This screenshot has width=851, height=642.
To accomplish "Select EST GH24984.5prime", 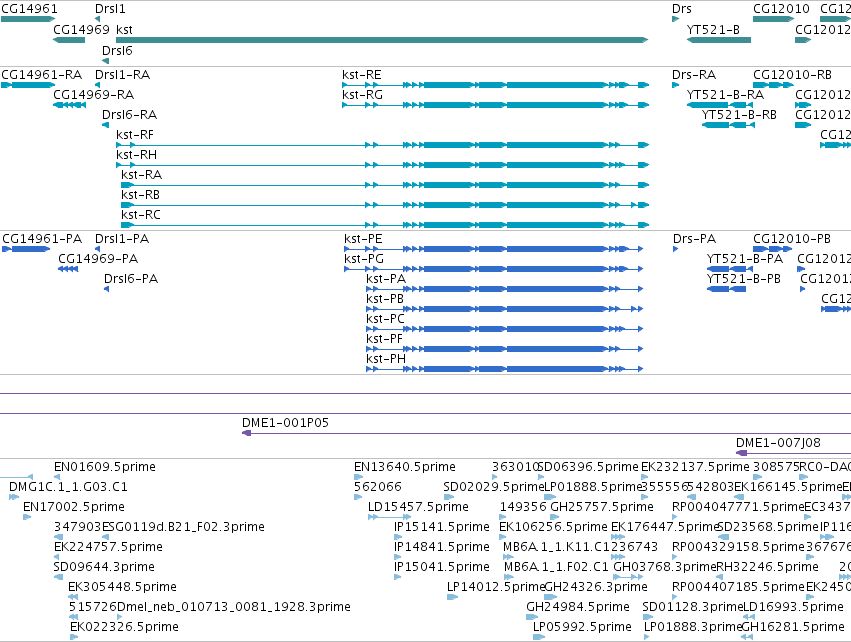I will 578,607.
